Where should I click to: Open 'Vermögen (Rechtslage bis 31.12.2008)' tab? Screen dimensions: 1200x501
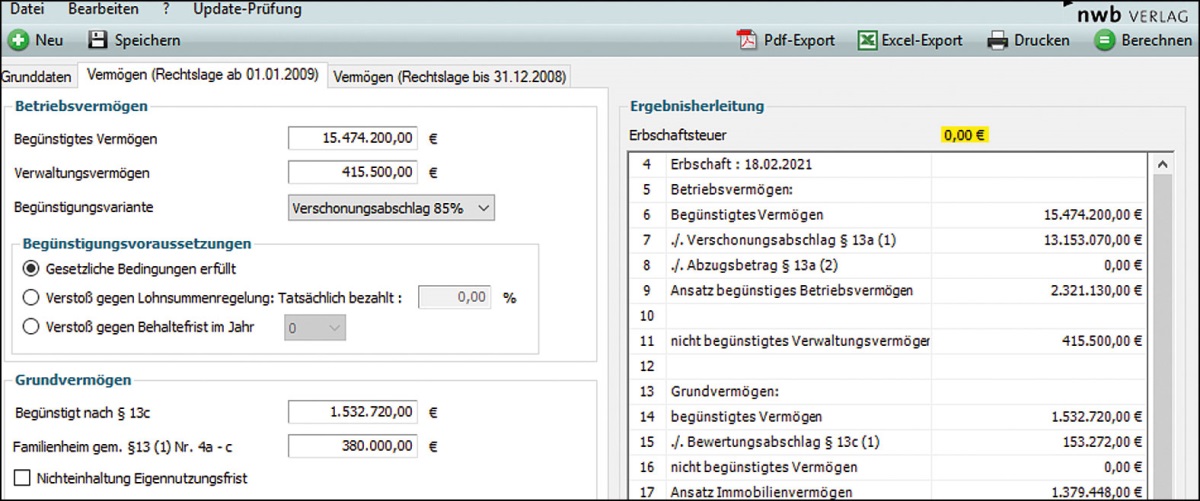[449, 77]
